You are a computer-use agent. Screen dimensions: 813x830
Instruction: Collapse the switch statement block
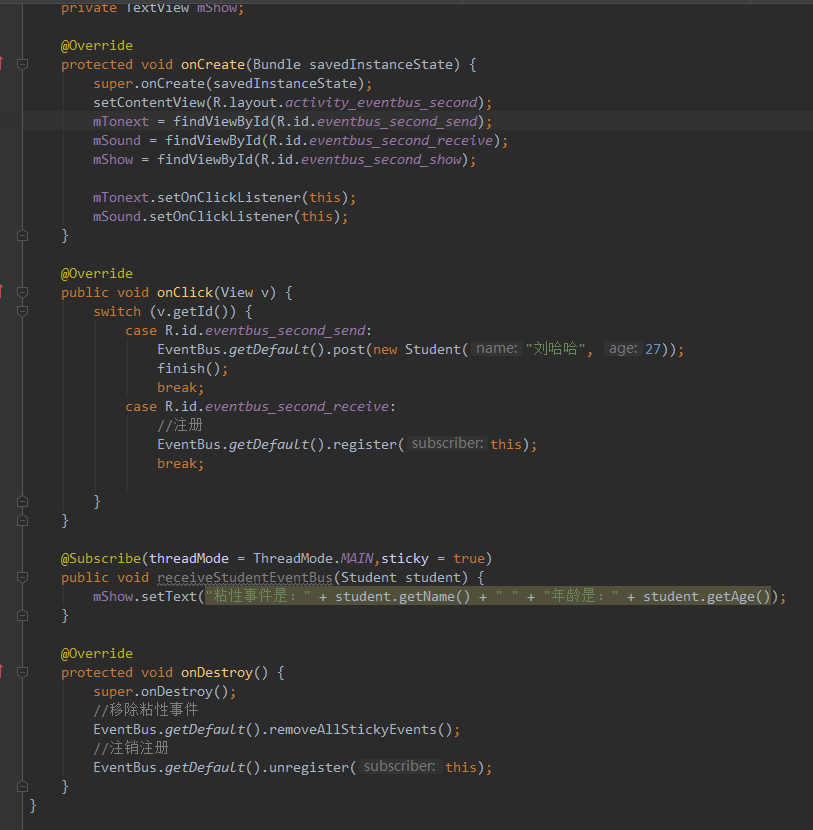tap(22, 311)
